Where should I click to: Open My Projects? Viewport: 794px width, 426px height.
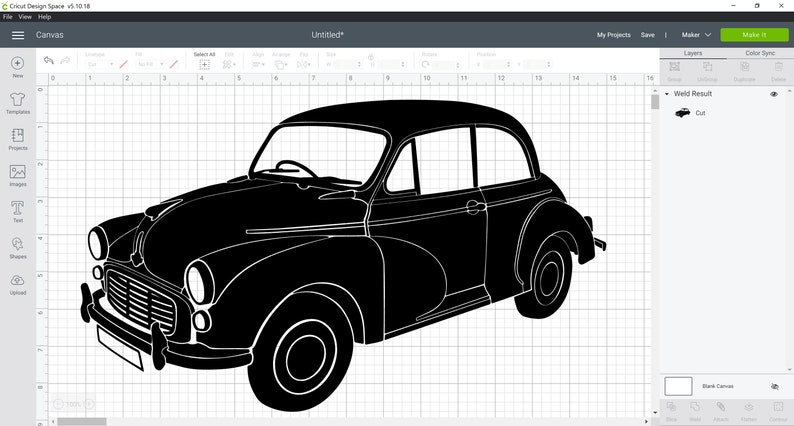(x=614, y=35)
